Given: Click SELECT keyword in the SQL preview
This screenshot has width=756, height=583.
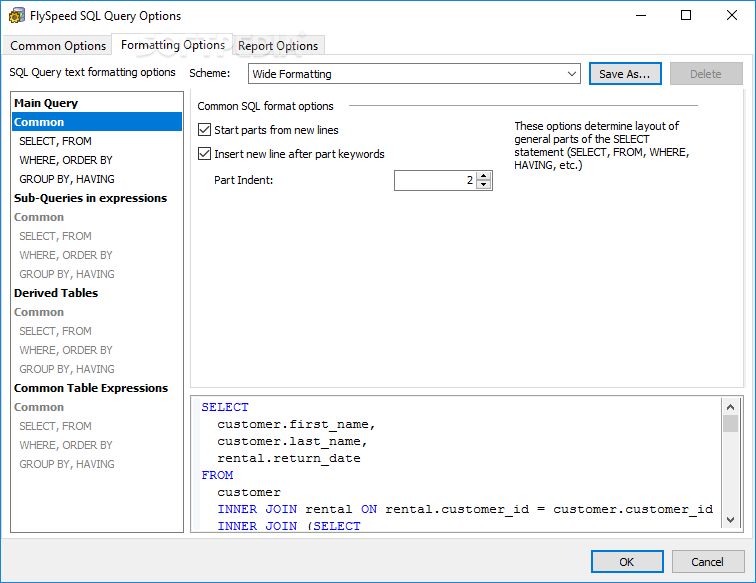Looking at the screenshot, I should click(x=225, y=407).
